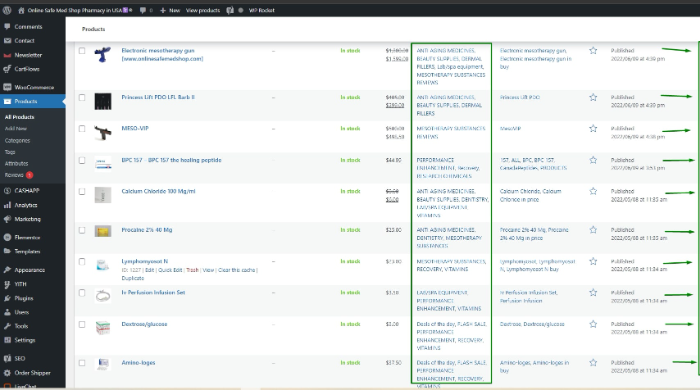Tick the checkbox for Calcium Chloride 100 Mg/ml
700x390 pixels.
point(82,191)
